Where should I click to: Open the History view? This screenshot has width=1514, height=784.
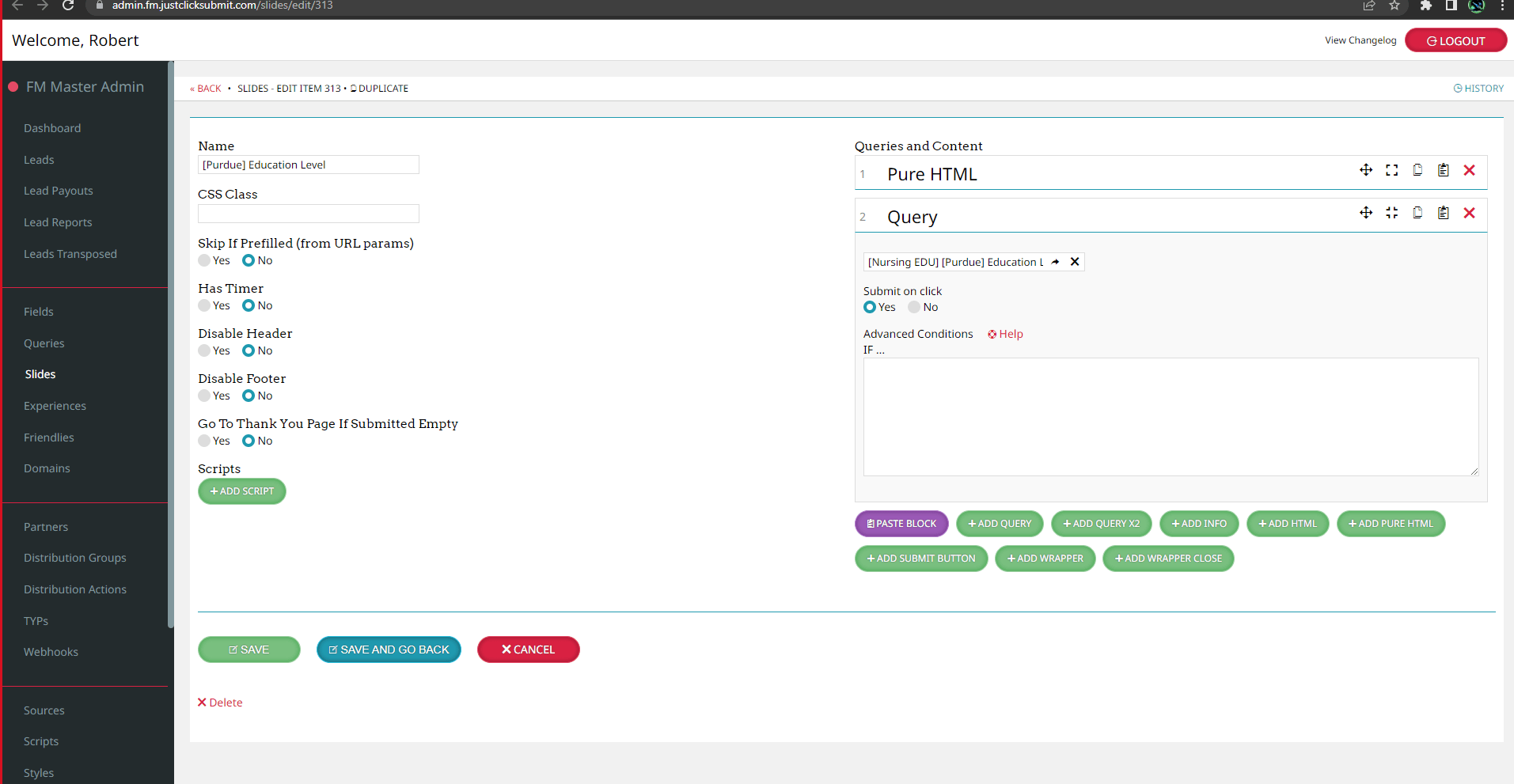tap(1478, 89)
